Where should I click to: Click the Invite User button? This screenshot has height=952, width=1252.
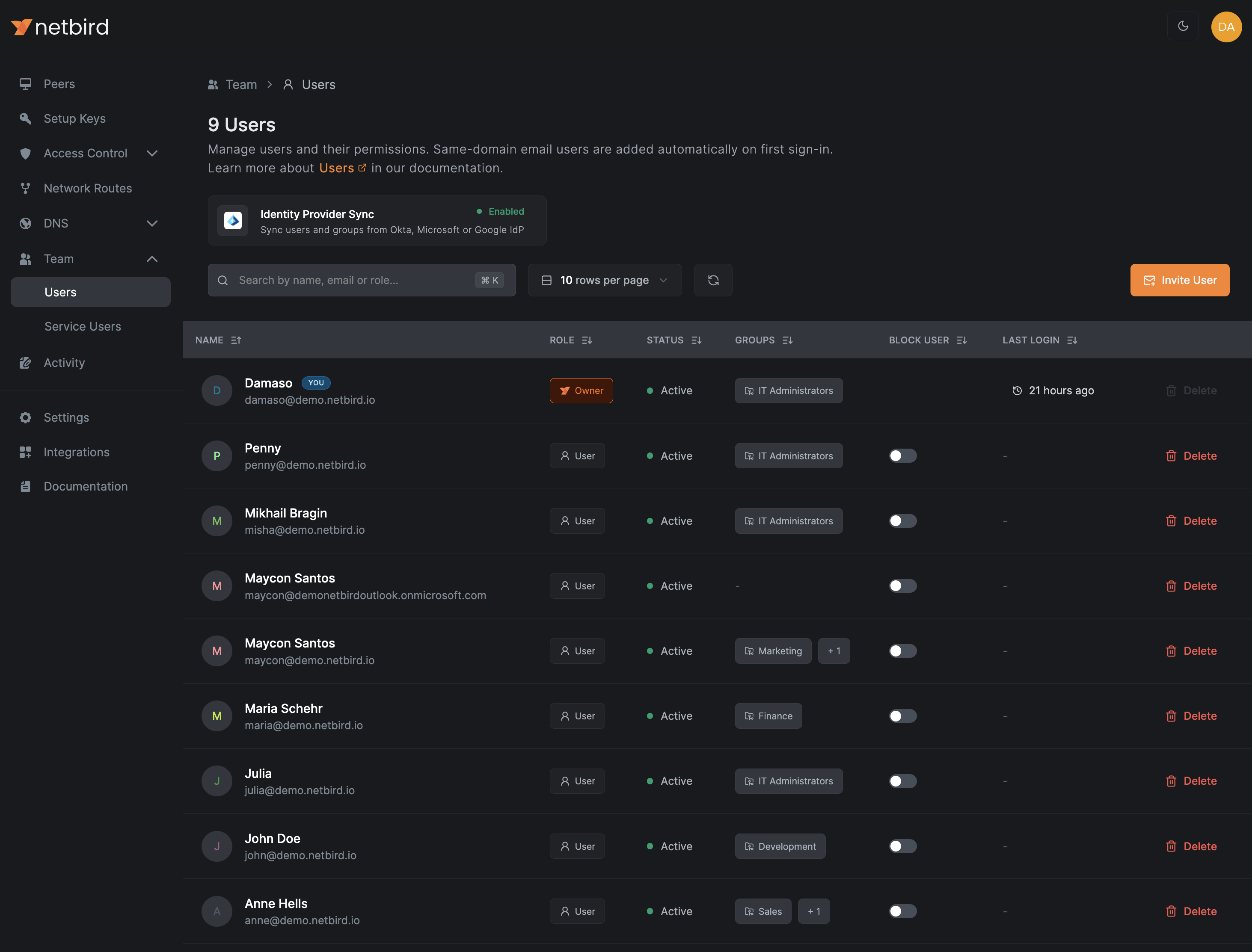click(x=1179, y=280)
